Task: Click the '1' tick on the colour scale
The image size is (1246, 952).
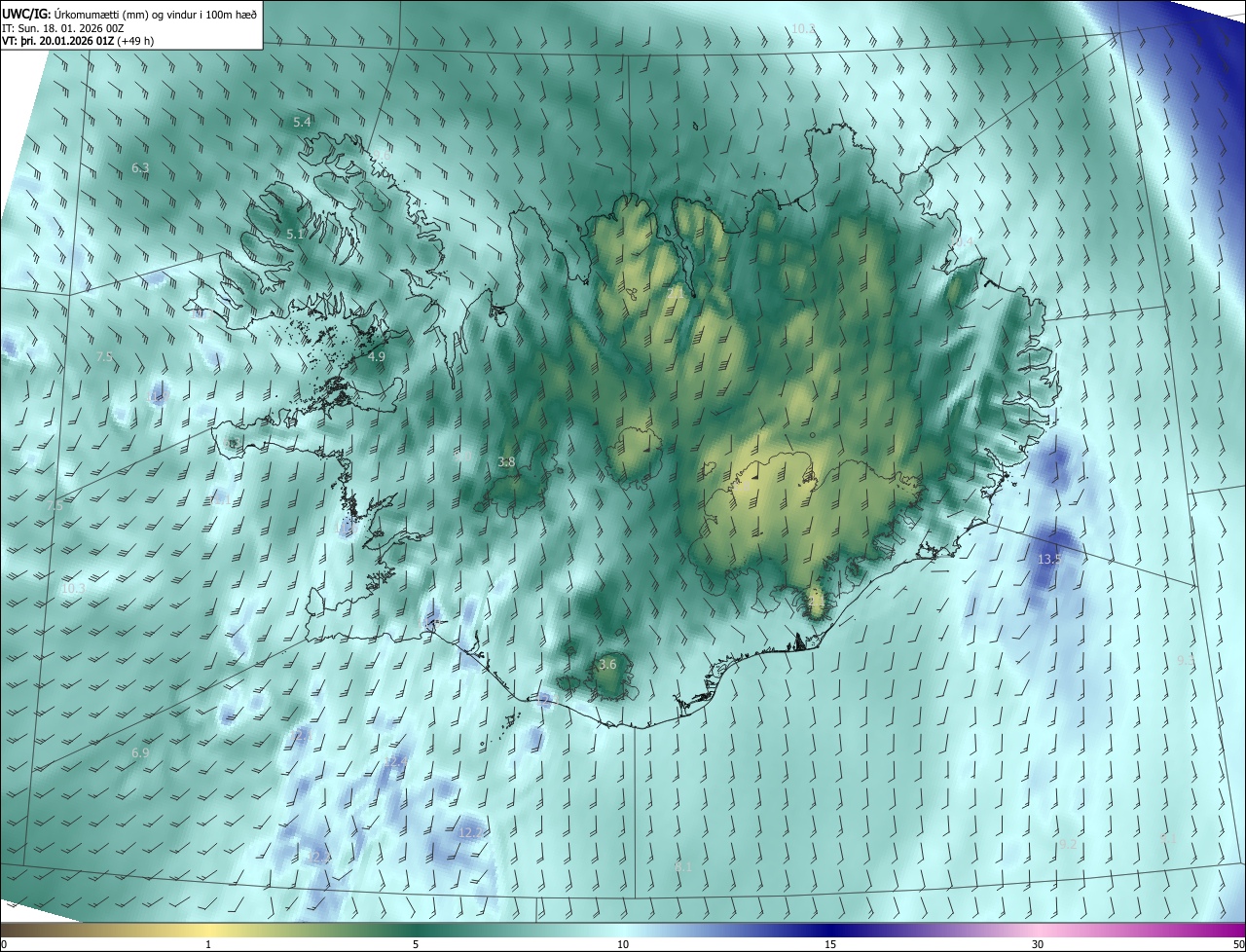Action: tap(208, 944)
